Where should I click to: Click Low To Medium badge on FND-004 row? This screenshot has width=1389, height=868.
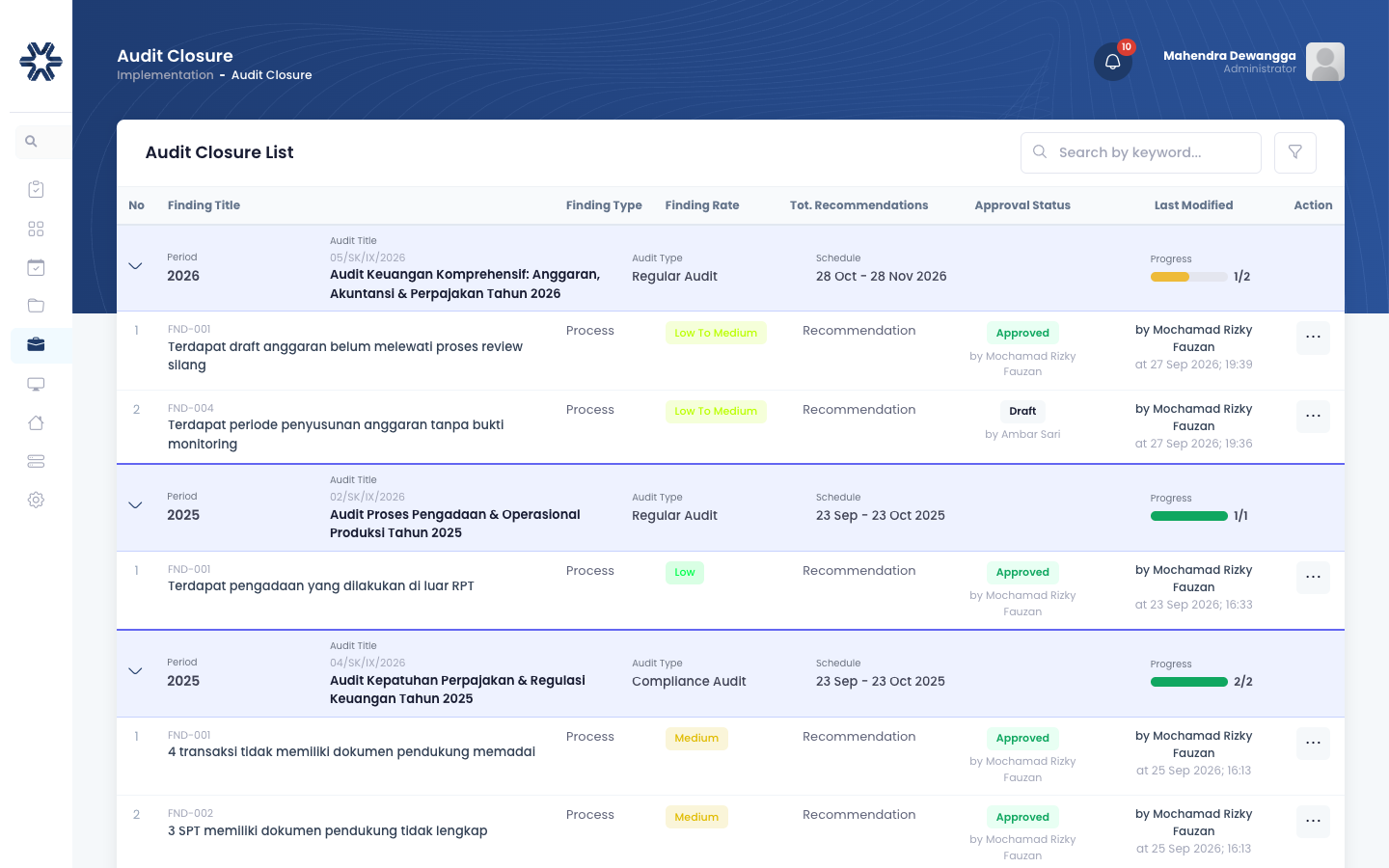[x=716, y=412]
